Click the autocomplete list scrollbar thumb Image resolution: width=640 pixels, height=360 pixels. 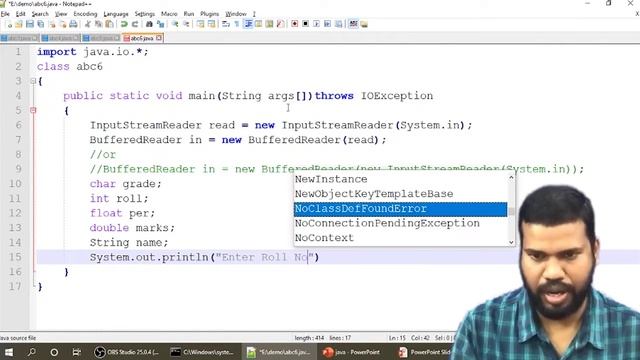click(511, 212)
